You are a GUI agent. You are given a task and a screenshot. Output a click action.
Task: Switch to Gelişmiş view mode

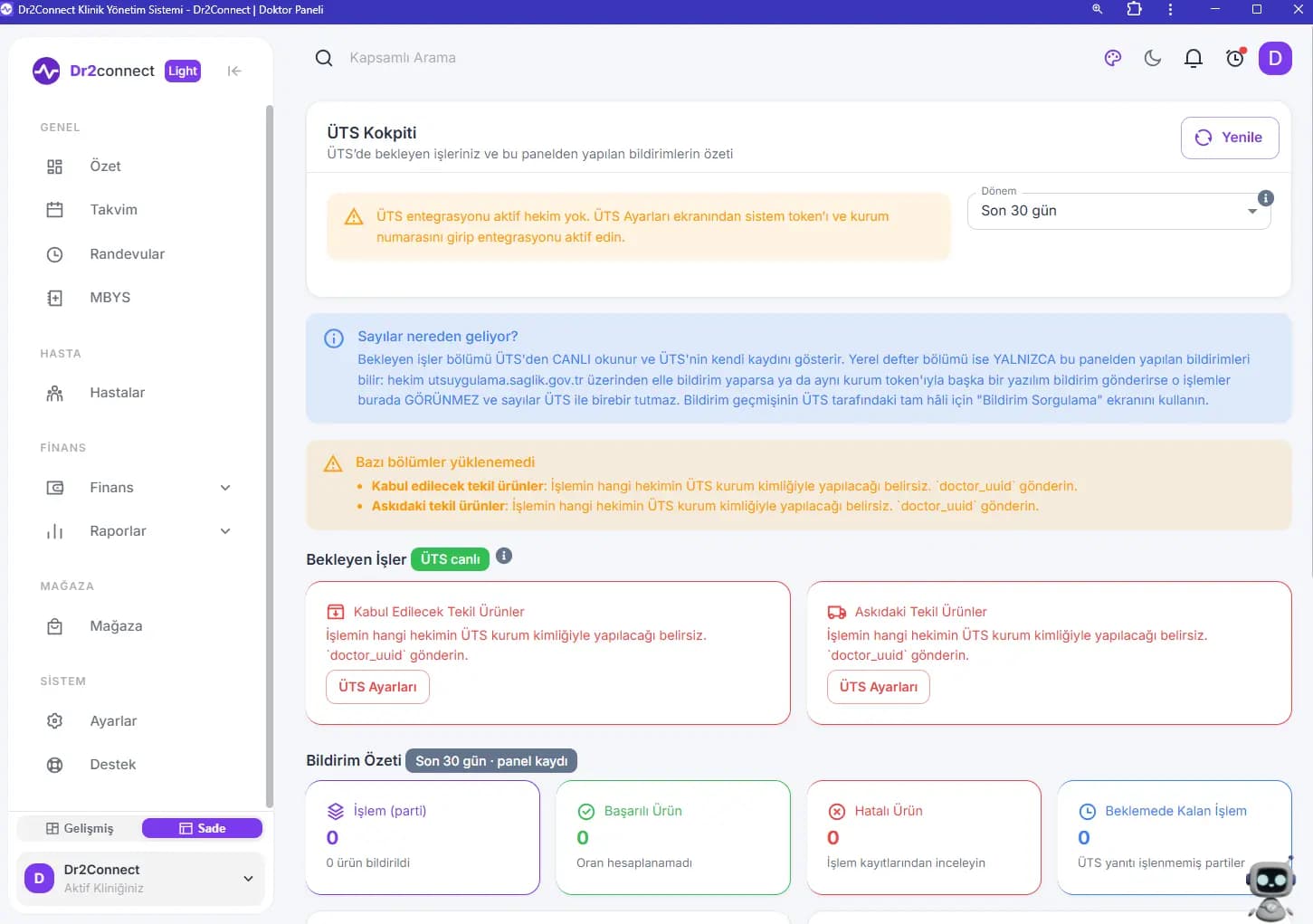click(x=80, y=828)
